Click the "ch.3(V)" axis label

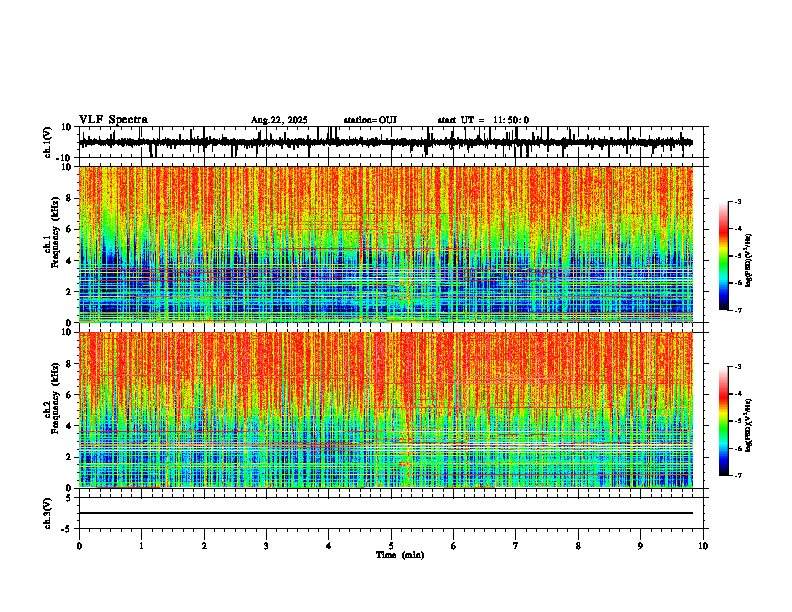47,513
